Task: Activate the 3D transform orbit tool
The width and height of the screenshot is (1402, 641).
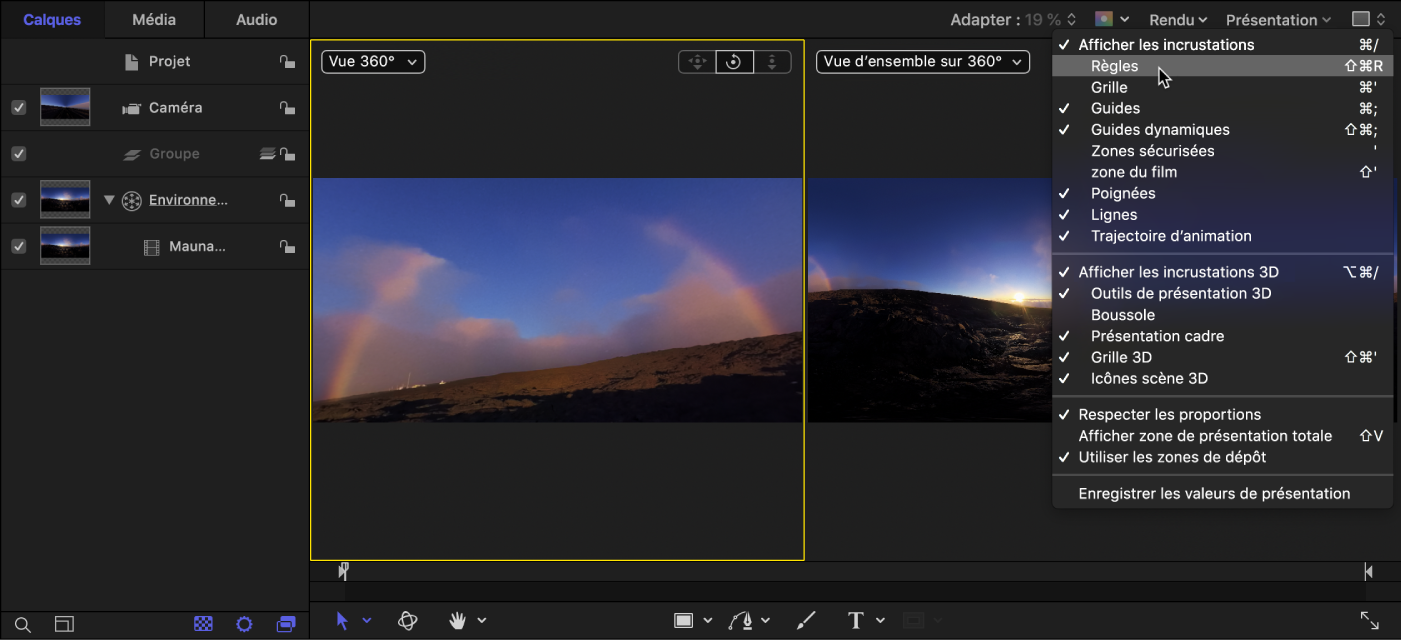Action: 407,621
